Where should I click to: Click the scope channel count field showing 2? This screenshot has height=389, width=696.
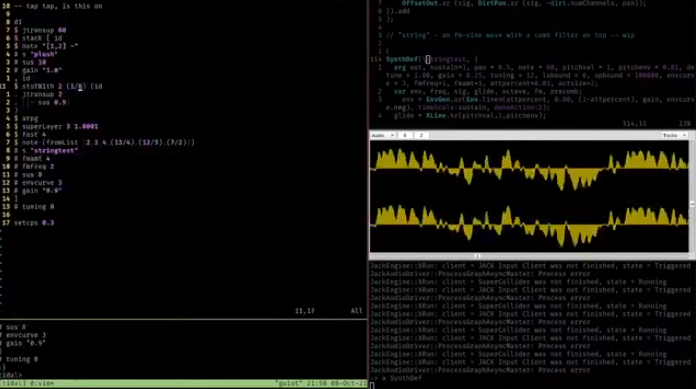coord(421,135)
